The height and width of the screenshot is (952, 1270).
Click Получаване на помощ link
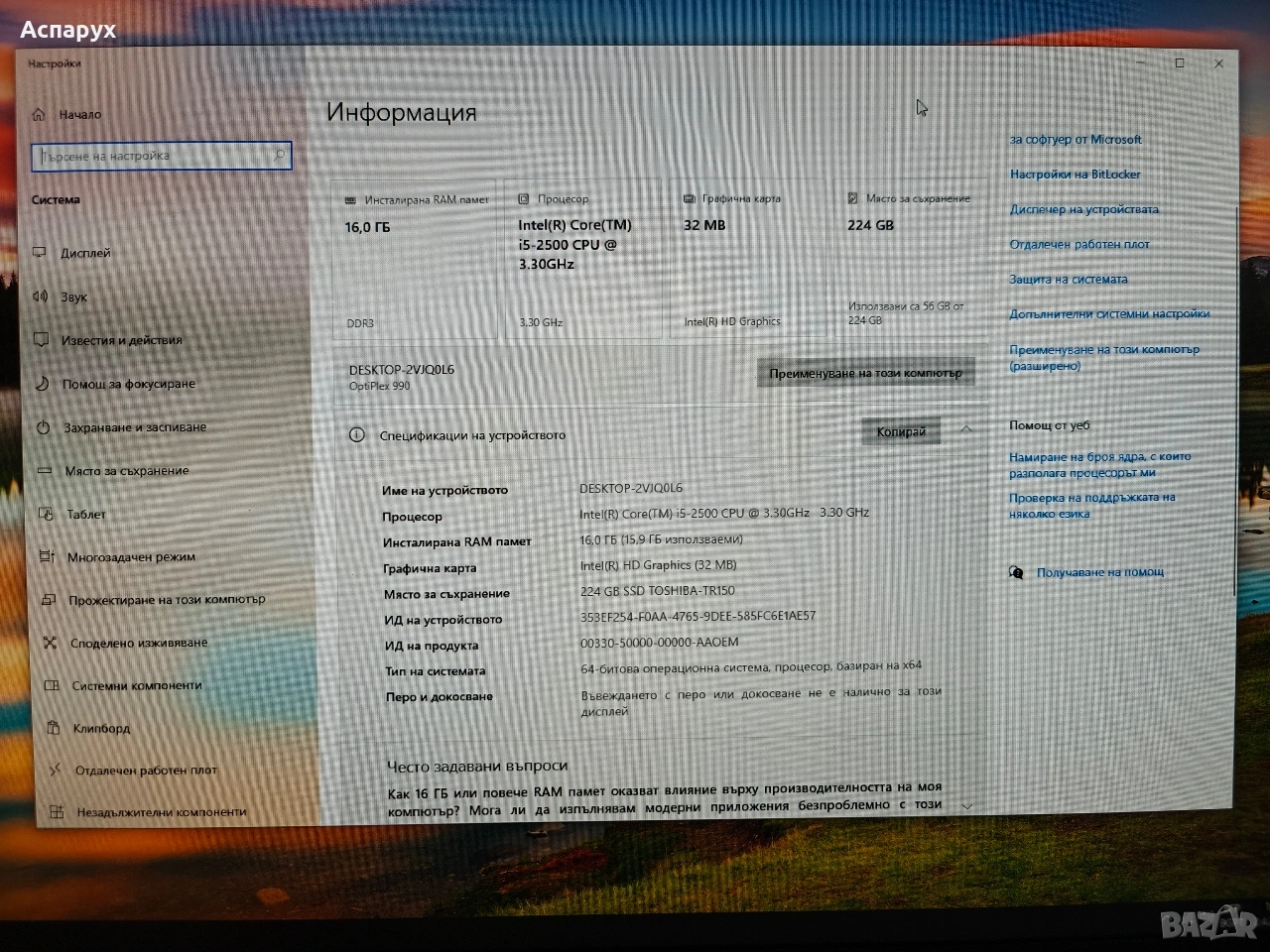pos(1099,572)
